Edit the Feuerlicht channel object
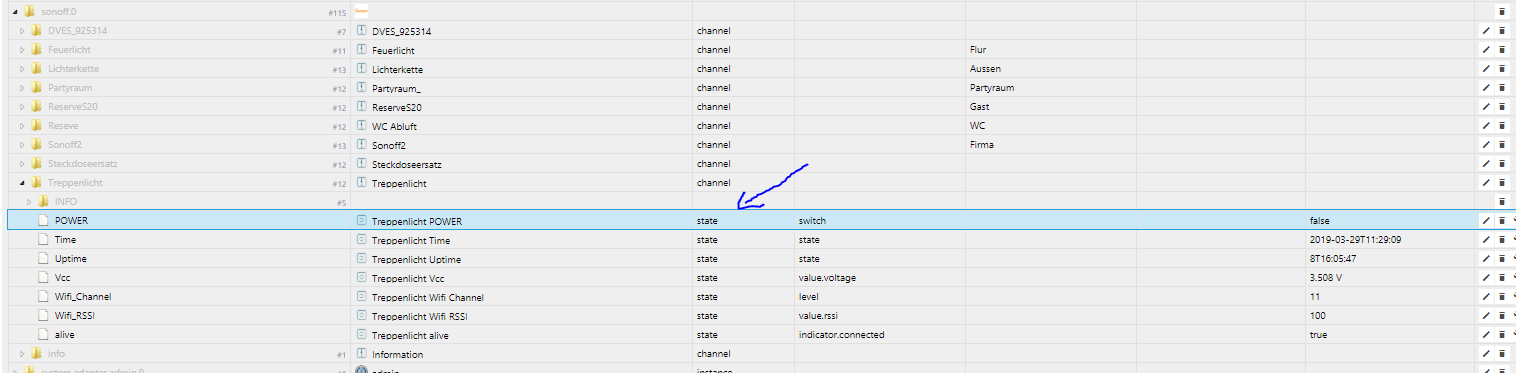 coord(1486,50)
